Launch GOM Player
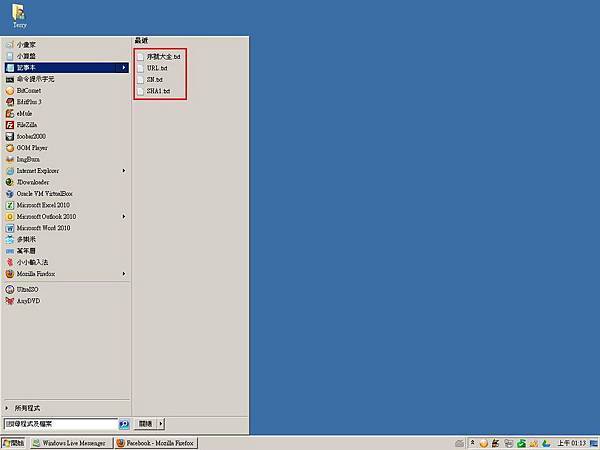Image resolution: width=600 pixels, height=450 pixels. (67, 148)
